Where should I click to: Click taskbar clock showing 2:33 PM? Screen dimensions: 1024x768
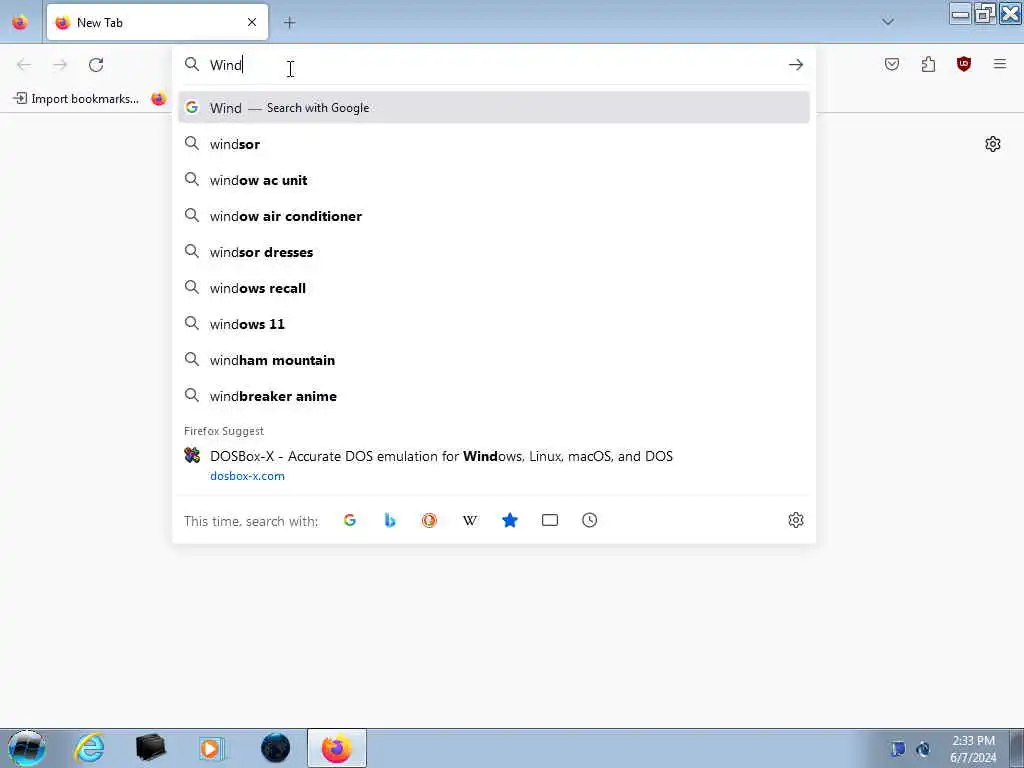pyautogui.click(x=973, y=749)
